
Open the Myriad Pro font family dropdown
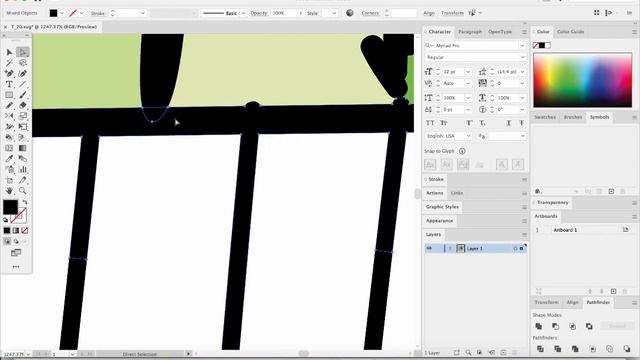pyautogui.click(x=522, y=46)
